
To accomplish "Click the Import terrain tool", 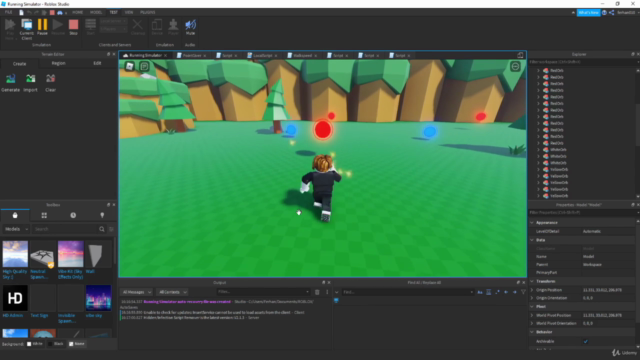I will 30,82.
